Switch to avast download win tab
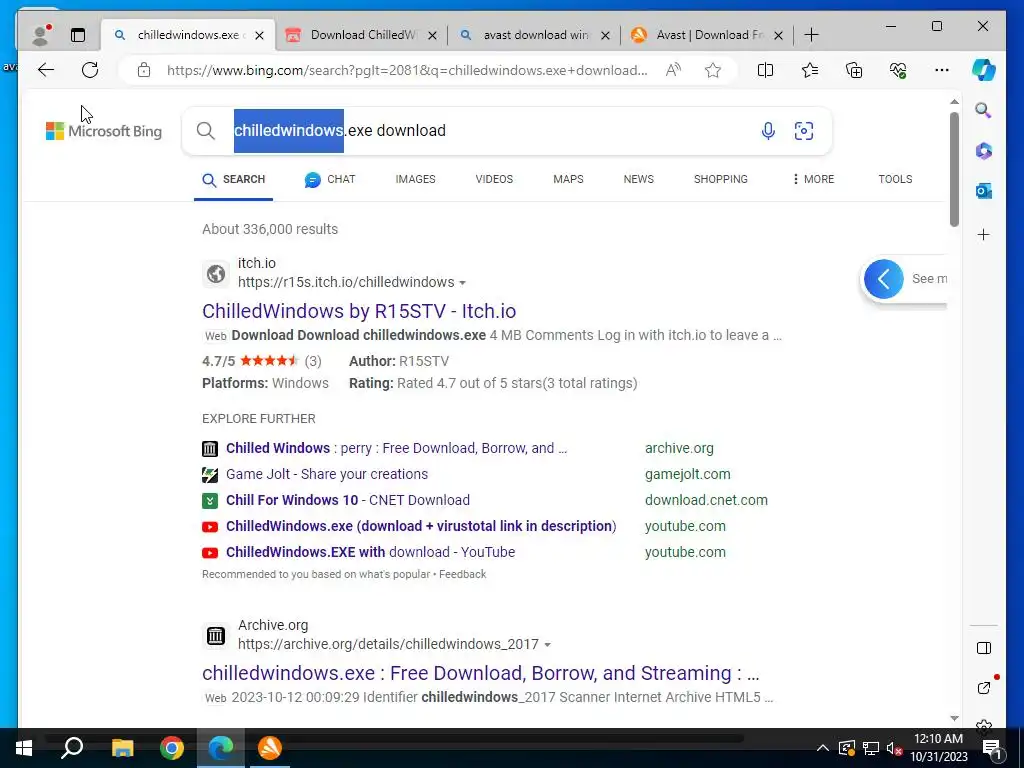Screen dimensions: 1024x768 pyautogui.click(x=536, y=35)
